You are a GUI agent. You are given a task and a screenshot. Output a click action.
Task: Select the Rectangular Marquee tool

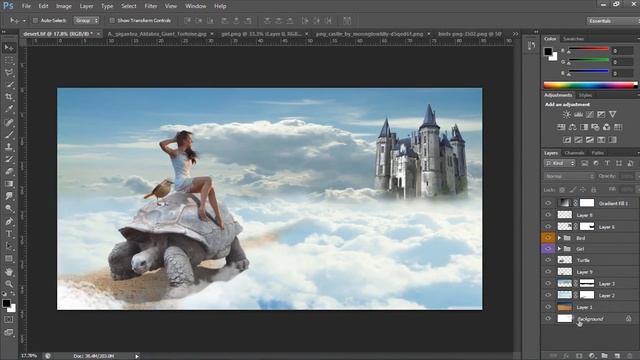pos(9,61)
